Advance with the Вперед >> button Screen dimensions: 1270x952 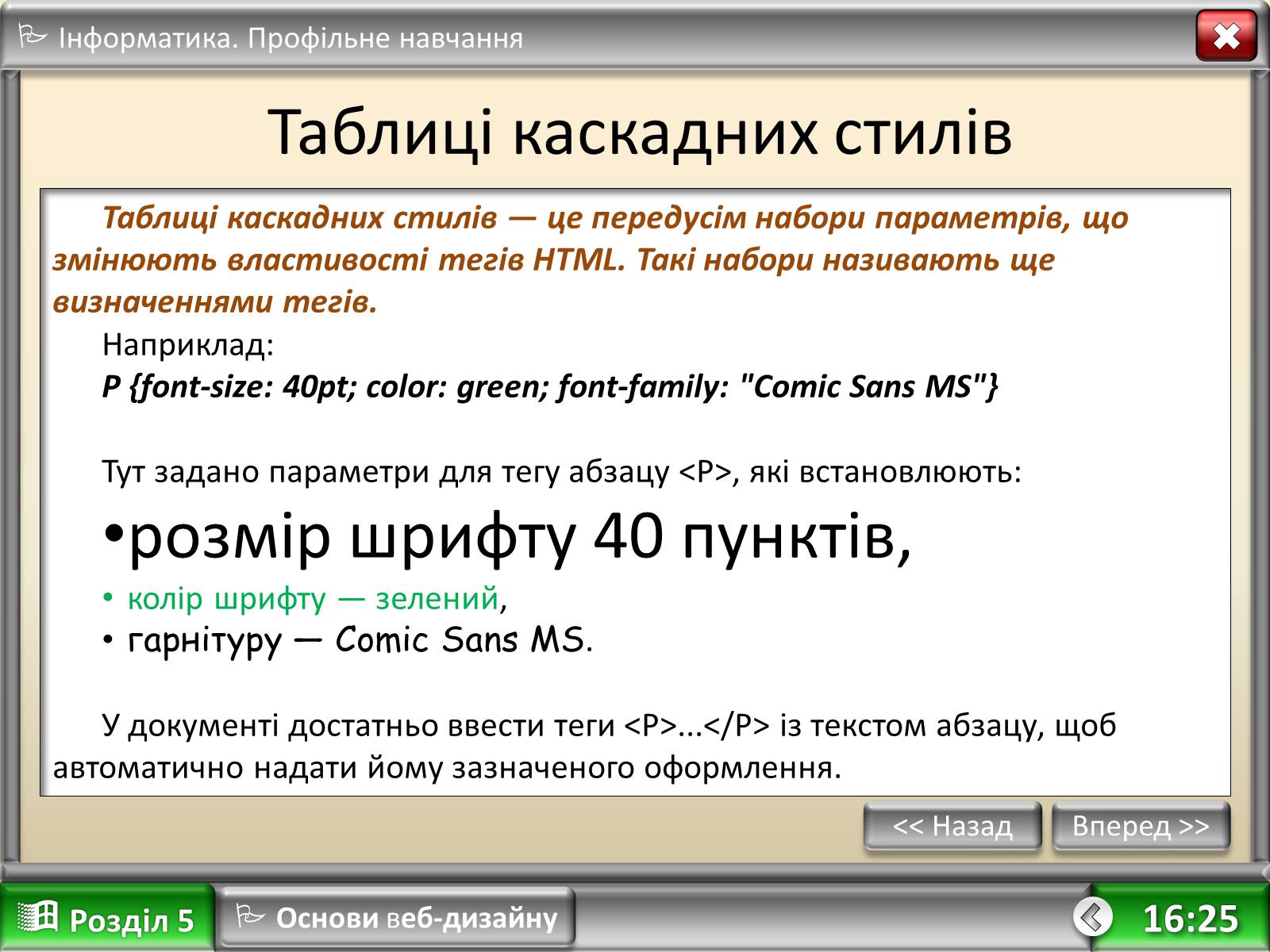point(1141,826)
